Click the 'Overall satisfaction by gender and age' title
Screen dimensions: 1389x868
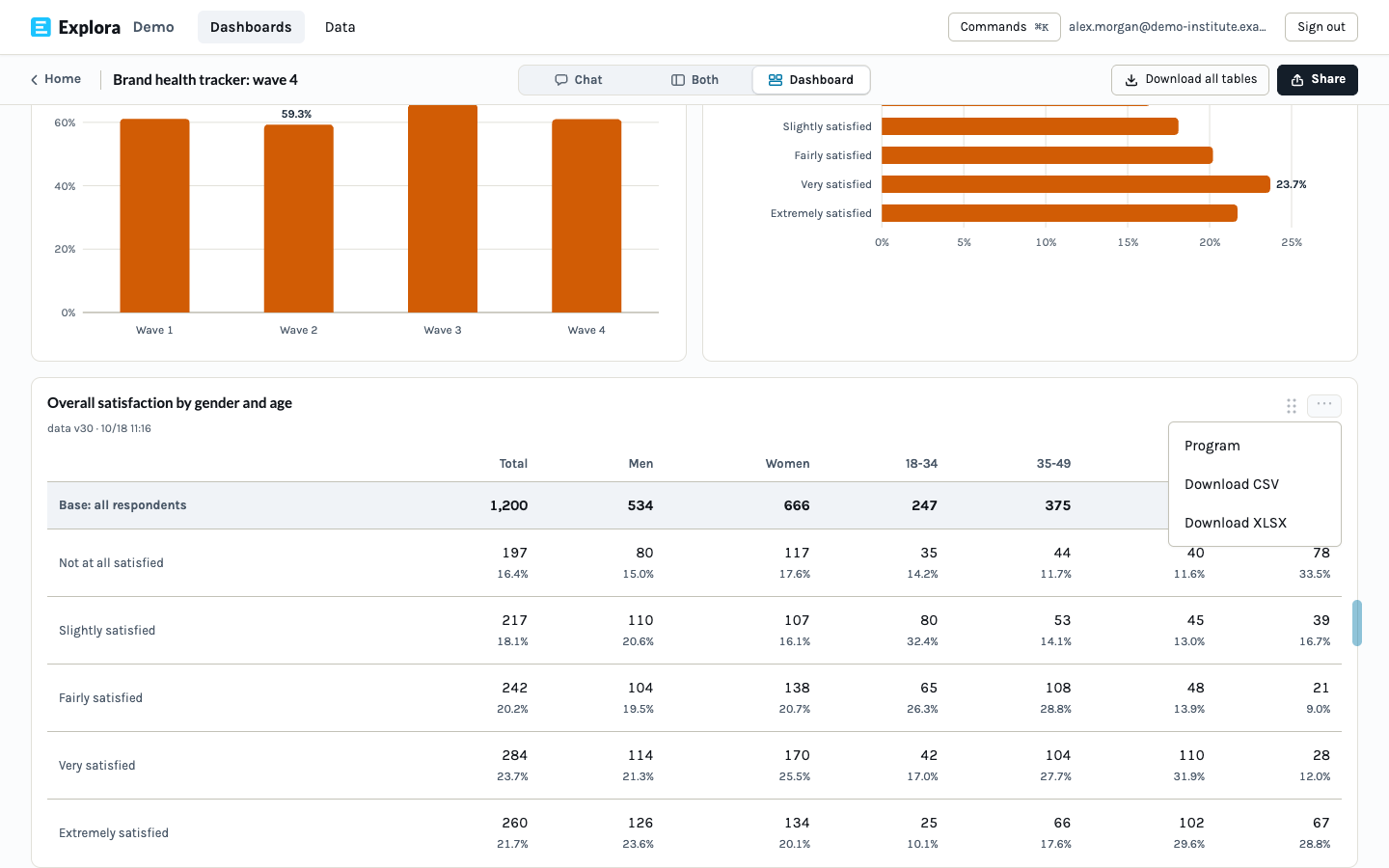(x=170, y=403)
